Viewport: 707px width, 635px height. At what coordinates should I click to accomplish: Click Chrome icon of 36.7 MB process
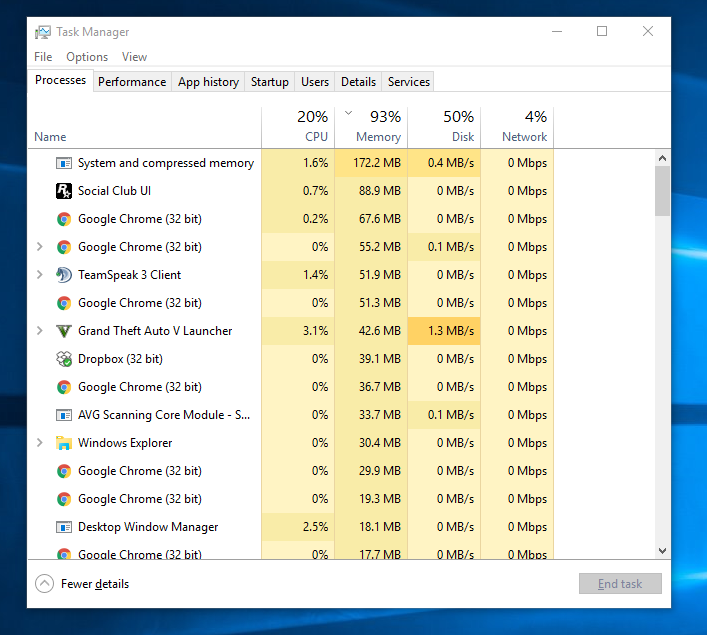[x=64, y=387]
